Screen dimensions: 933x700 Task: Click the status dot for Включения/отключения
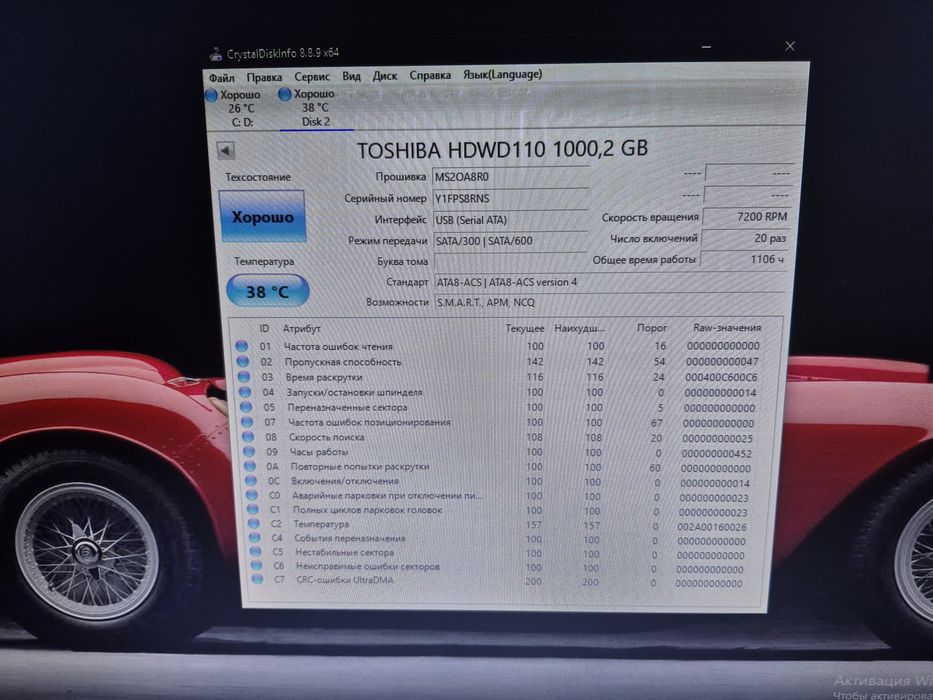pos(251,481)
